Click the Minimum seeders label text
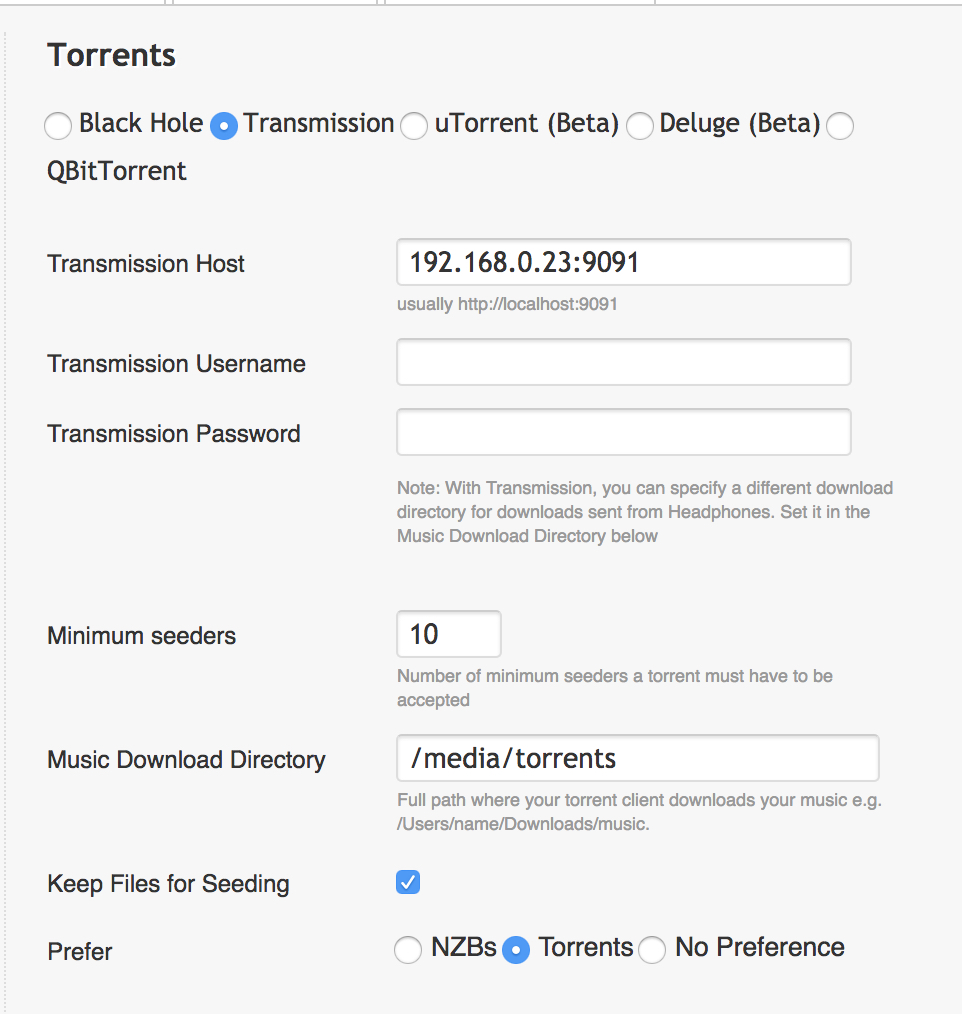Screen dimensions: 962x1014 (x=142, y=636)
